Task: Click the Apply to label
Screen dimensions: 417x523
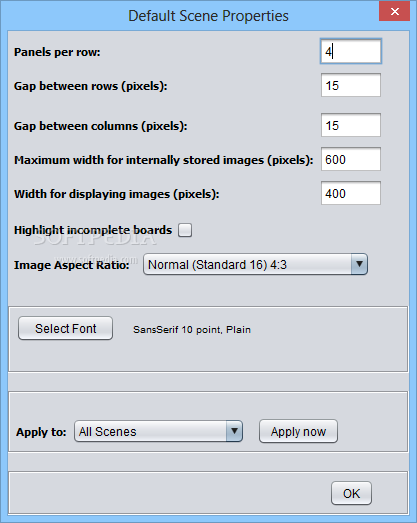Action: (x=41, y=432)
